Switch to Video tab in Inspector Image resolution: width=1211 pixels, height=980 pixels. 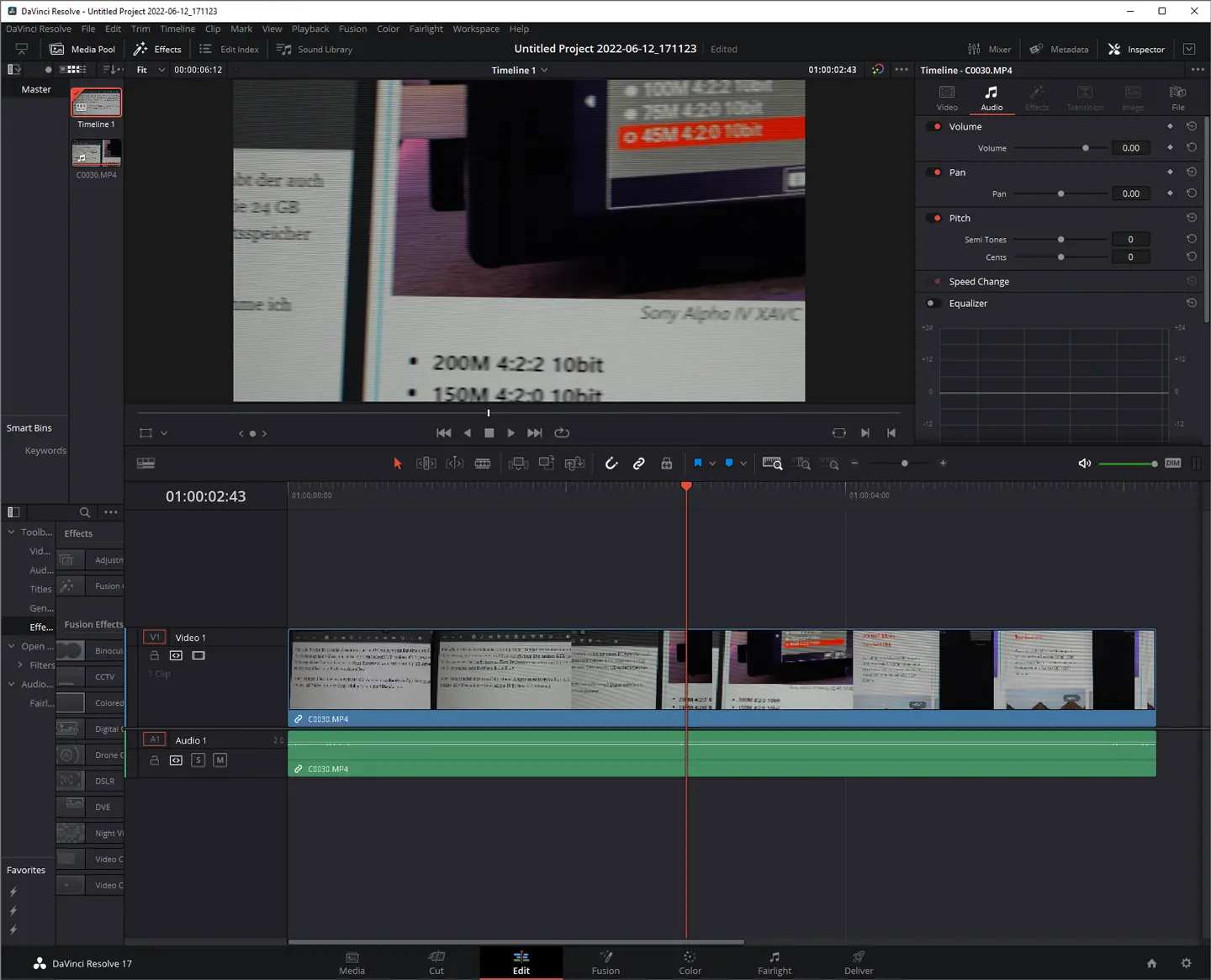click(x=947, y=98)
